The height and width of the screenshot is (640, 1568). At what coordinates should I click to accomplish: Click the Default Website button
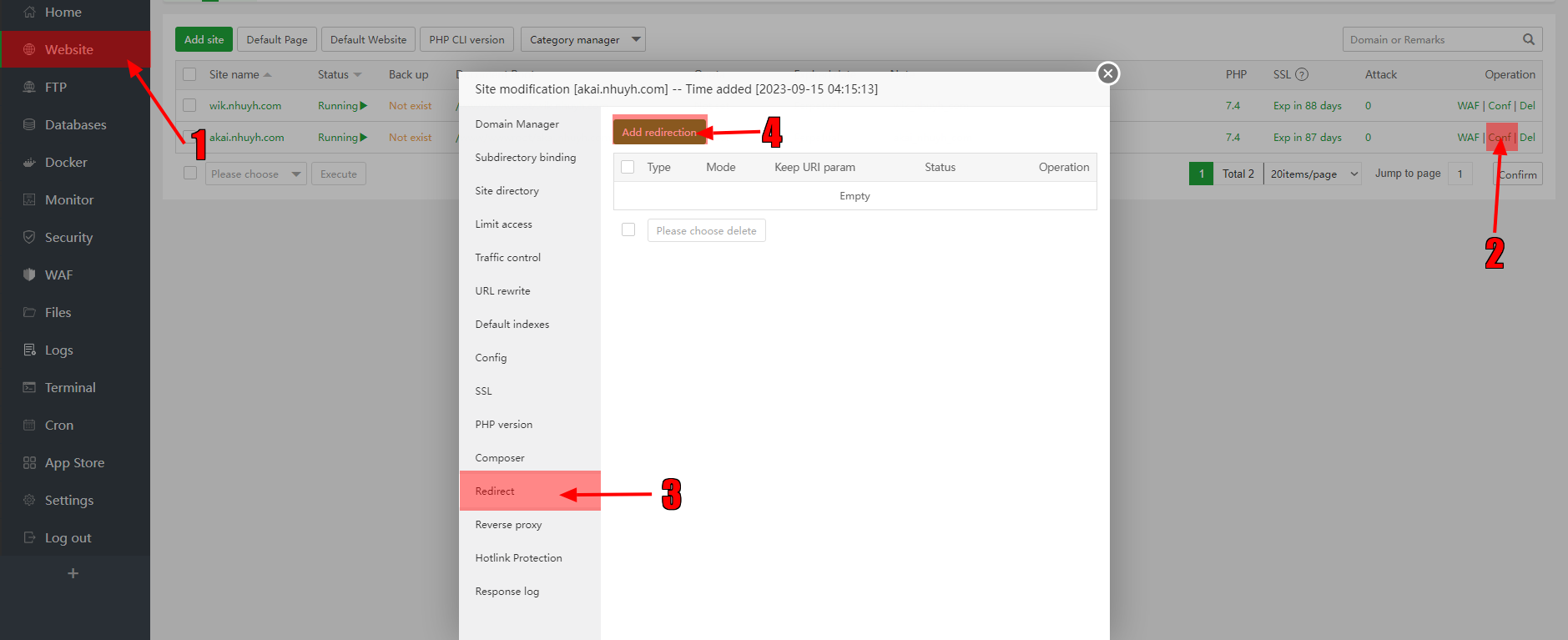coord(368,39)
